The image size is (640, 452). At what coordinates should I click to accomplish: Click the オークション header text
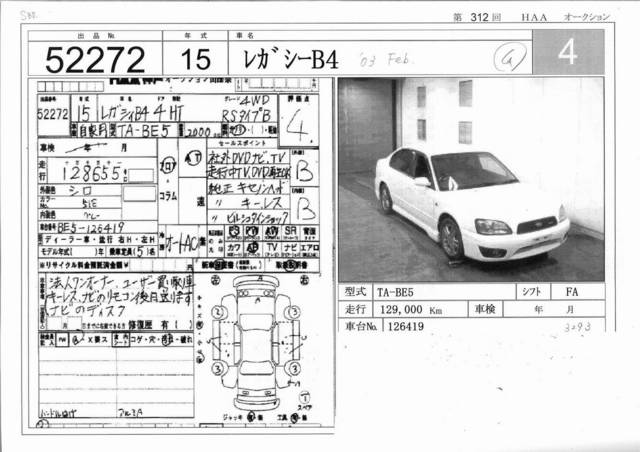click(x=587, y=17)
